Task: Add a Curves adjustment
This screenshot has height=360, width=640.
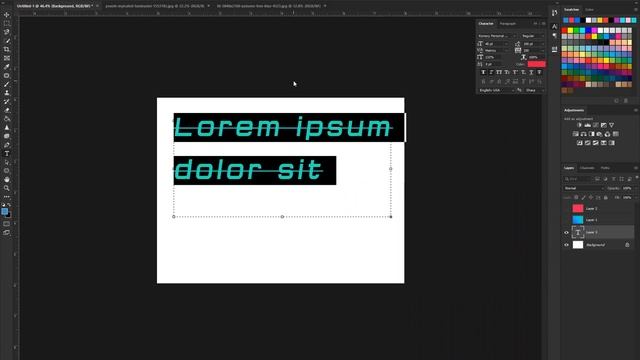Action: point(596,125)
